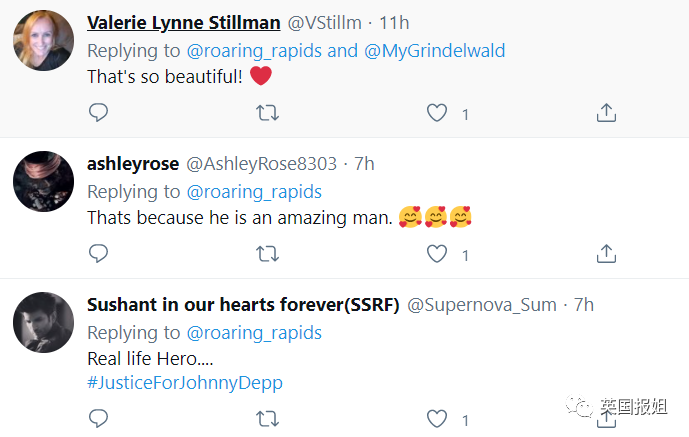This screenshot has width=689, height=437.
Task: Like the Real life Hero tweet
Action: point(437,417)
